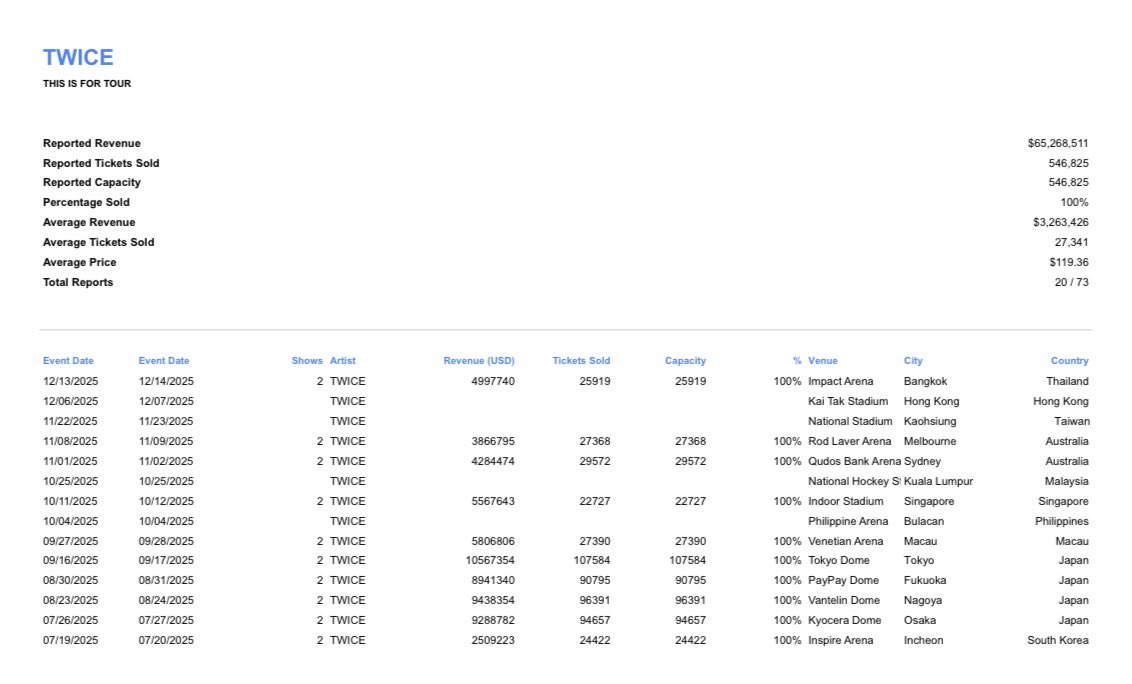Click the Indoor Stadium venue cell
The image size is (1132, 684).
845,501
